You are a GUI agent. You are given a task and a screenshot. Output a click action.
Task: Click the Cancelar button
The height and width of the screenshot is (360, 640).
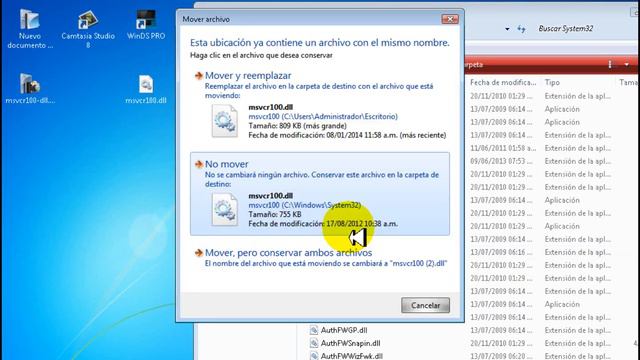click(x=425, y=305)
